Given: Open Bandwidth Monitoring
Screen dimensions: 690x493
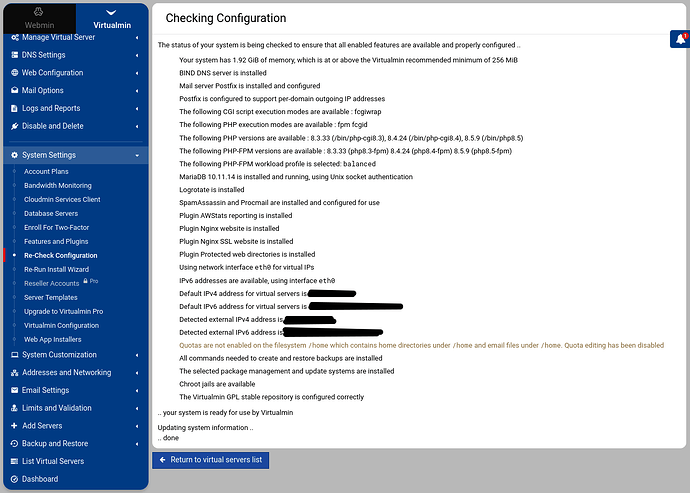Looking at the screenshot, I should [58, 185].
